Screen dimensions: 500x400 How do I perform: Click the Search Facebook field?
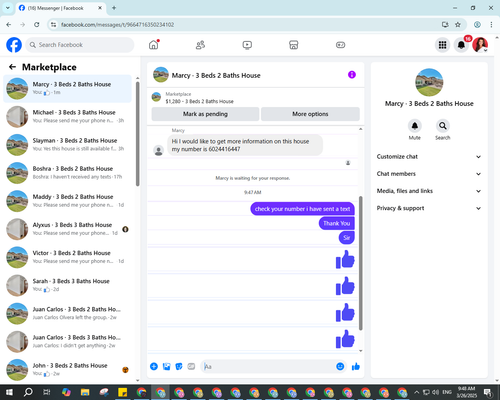(x=80, y=45)
